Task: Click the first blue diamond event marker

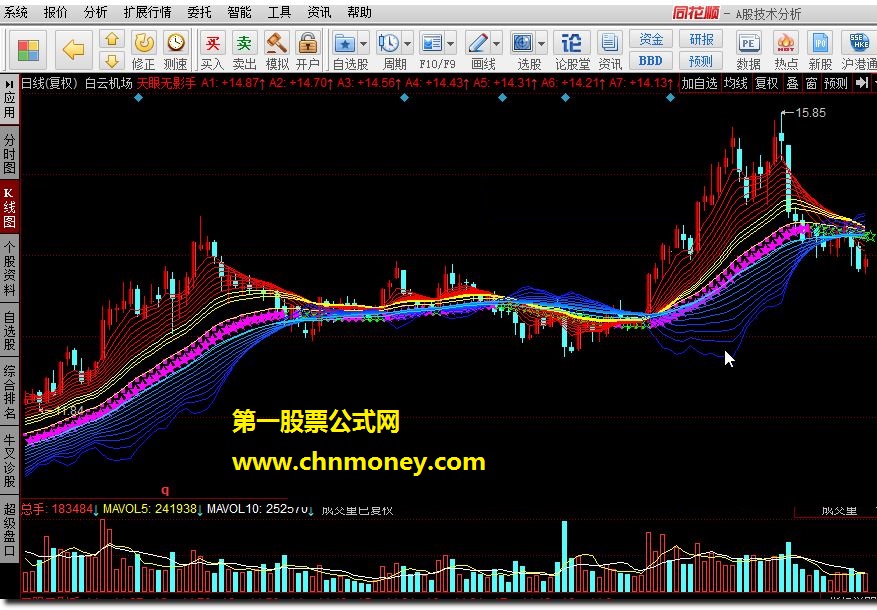Action: point(138,98)
